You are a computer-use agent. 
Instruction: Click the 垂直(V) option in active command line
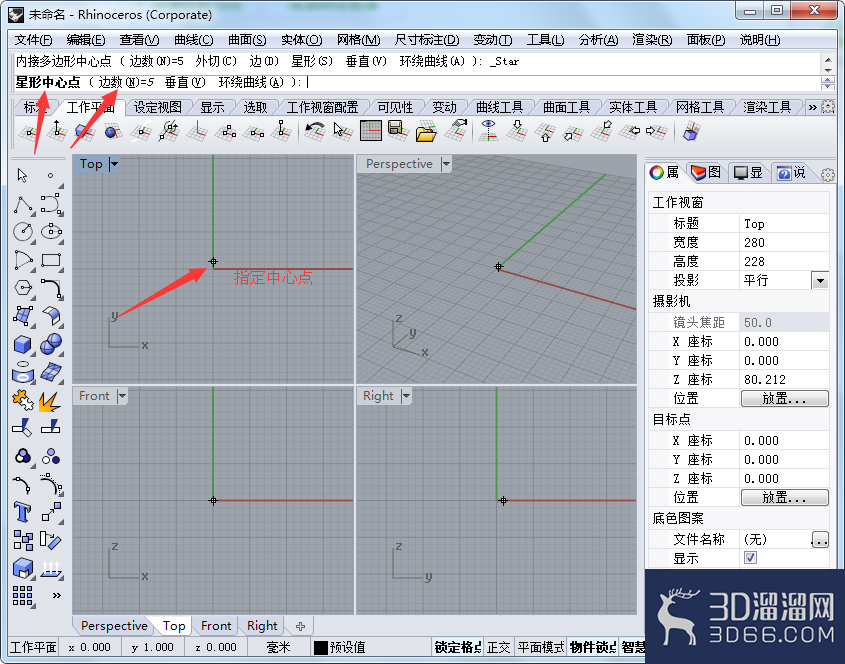pyautogui.click(x=185, y=82)
